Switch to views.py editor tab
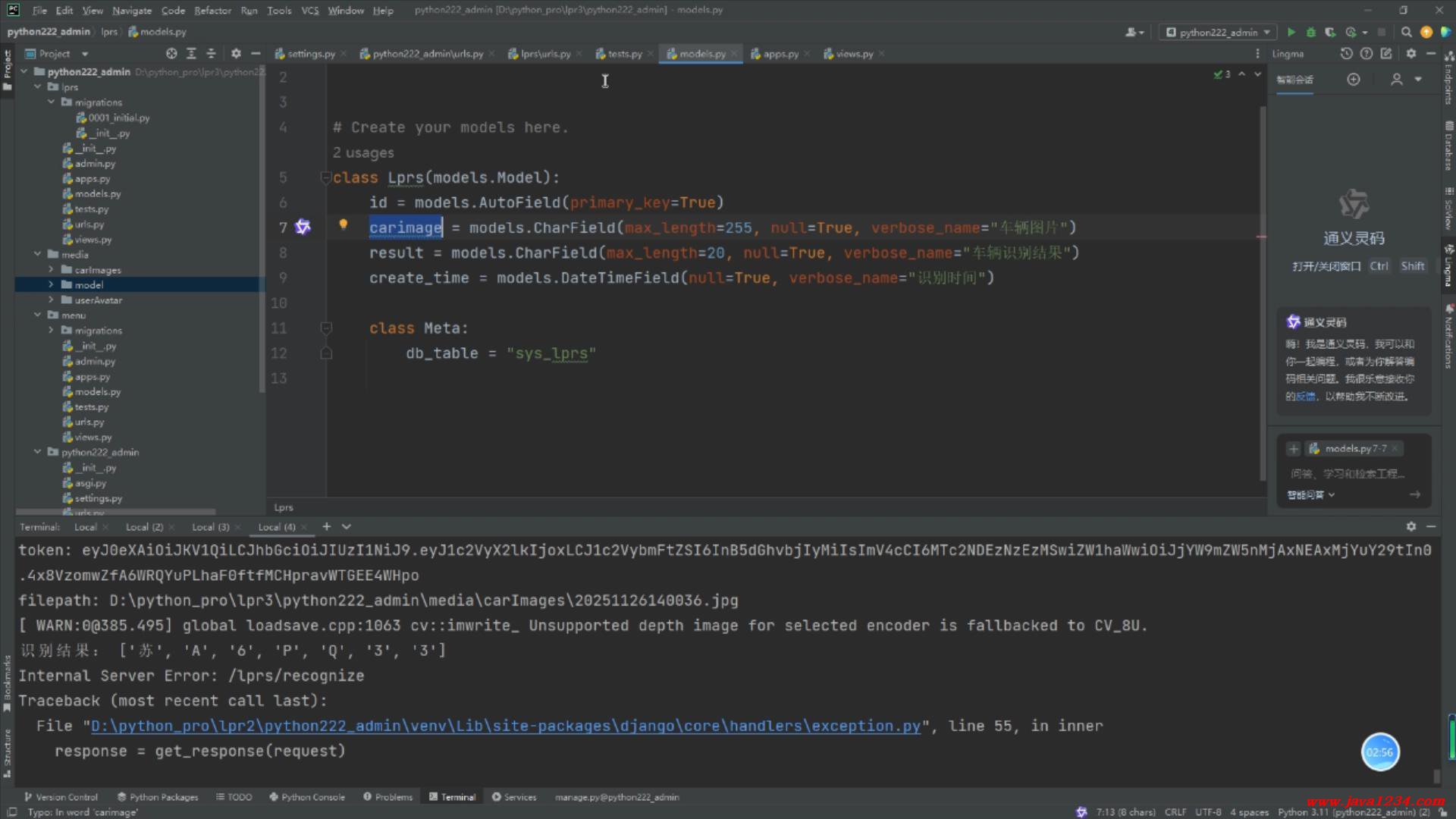 pyautogui.click(x=853, y=54)
